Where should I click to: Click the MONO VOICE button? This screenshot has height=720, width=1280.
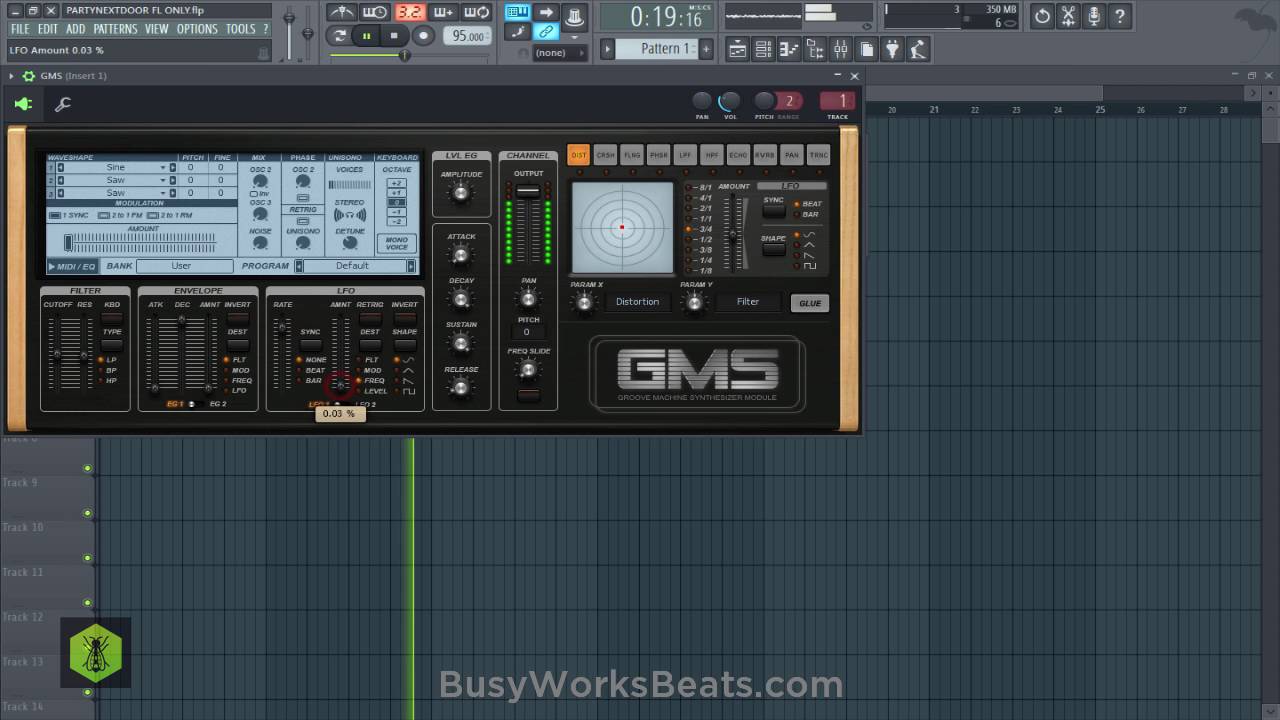pos(397,243)
